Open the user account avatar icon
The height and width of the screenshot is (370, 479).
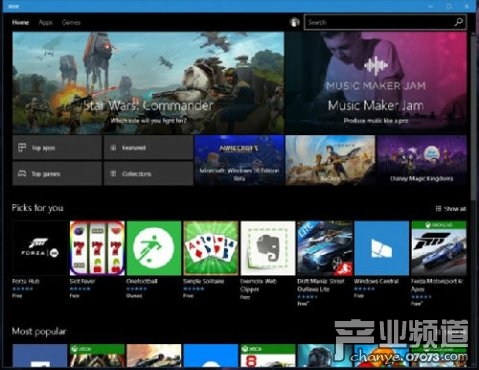[295, 22]
